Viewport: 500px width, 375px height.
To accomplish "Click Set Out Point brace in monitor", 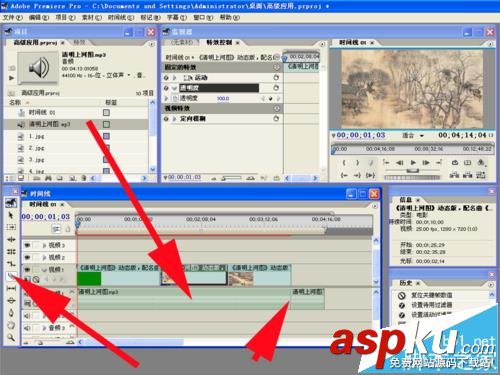I will (357, 163).
